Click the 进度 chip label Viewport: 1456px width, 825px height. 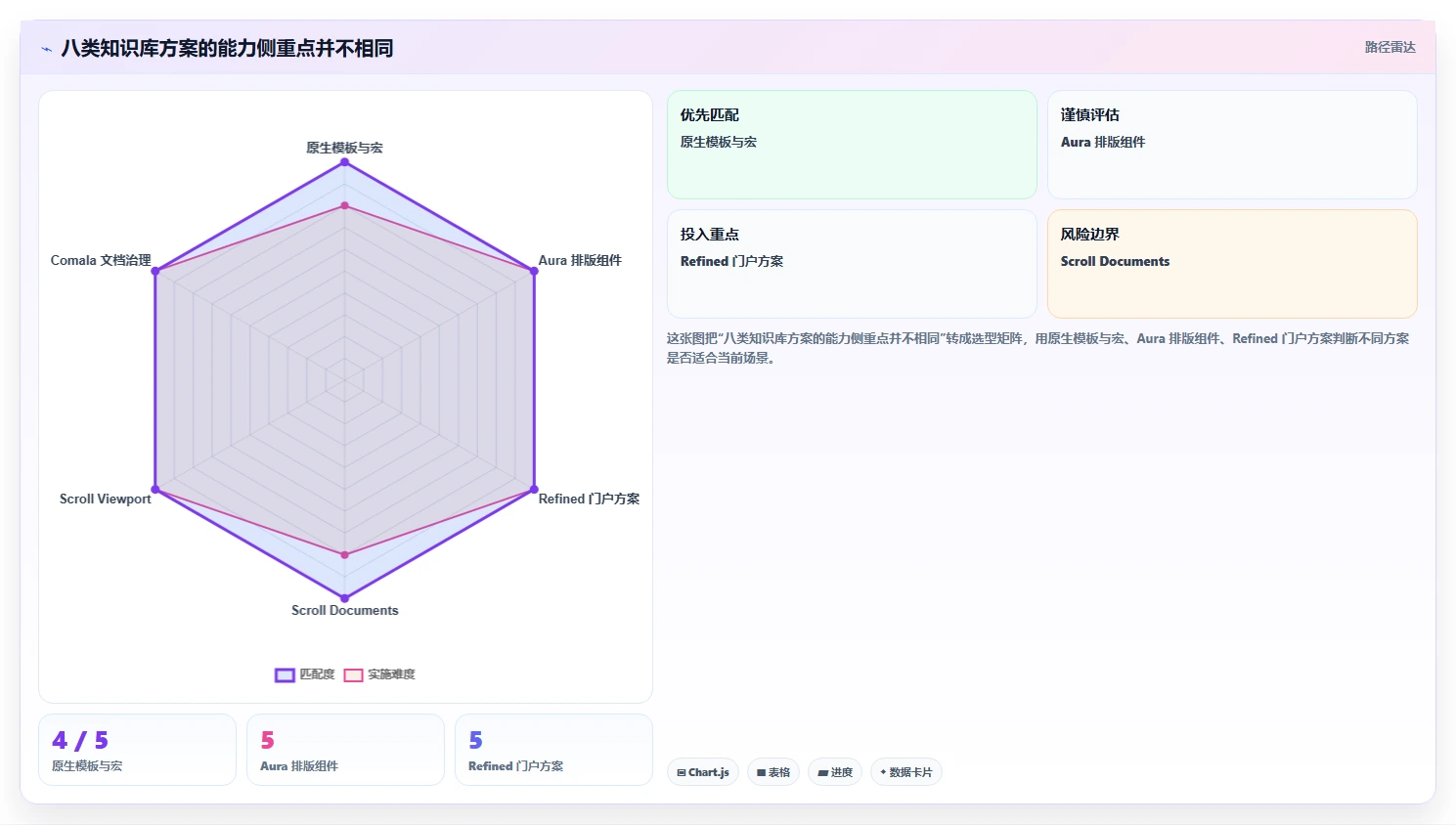[x=842, y=772]
